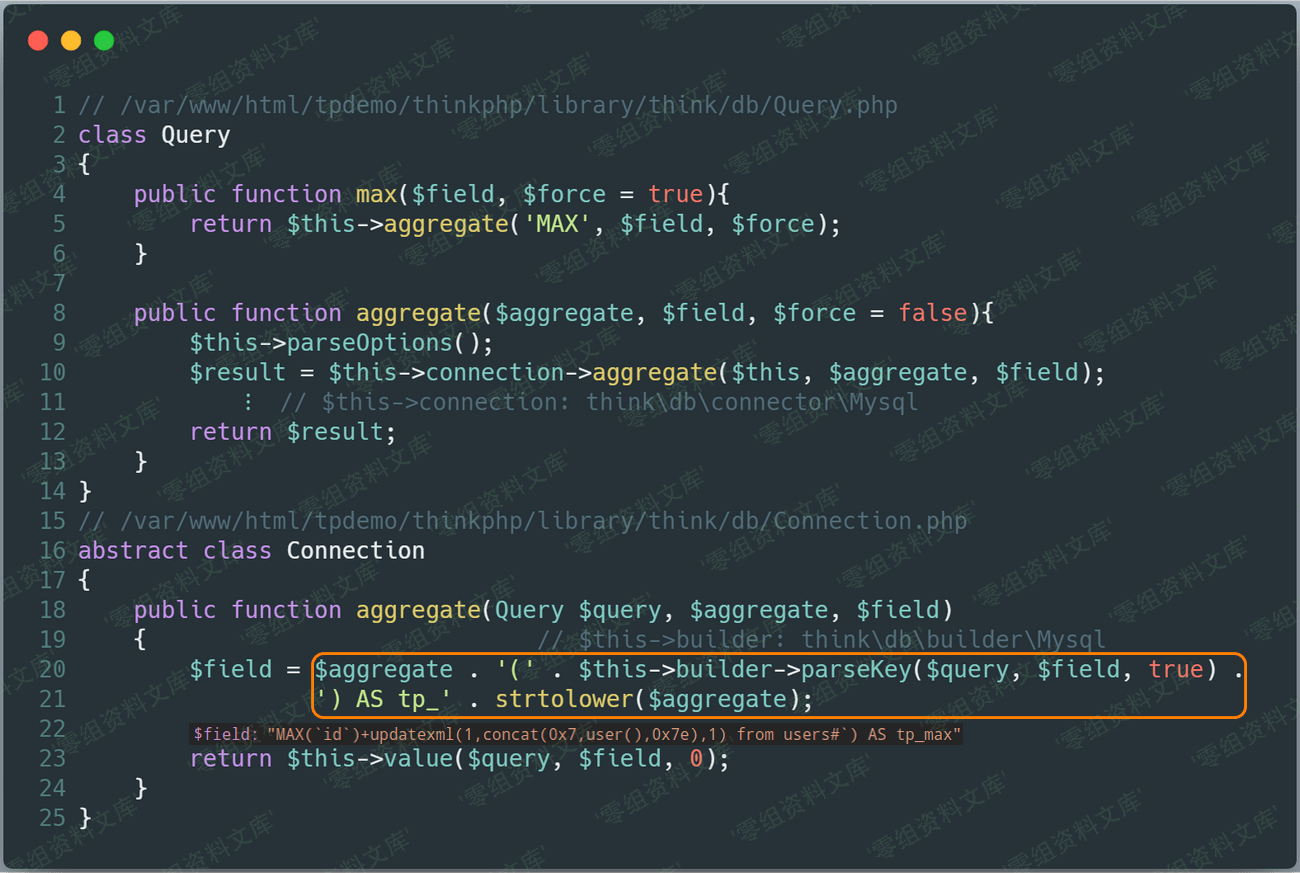Viewport: 1300px width, 873px height.
Task: Click the max function name on line 4
Action: point(376,194)
